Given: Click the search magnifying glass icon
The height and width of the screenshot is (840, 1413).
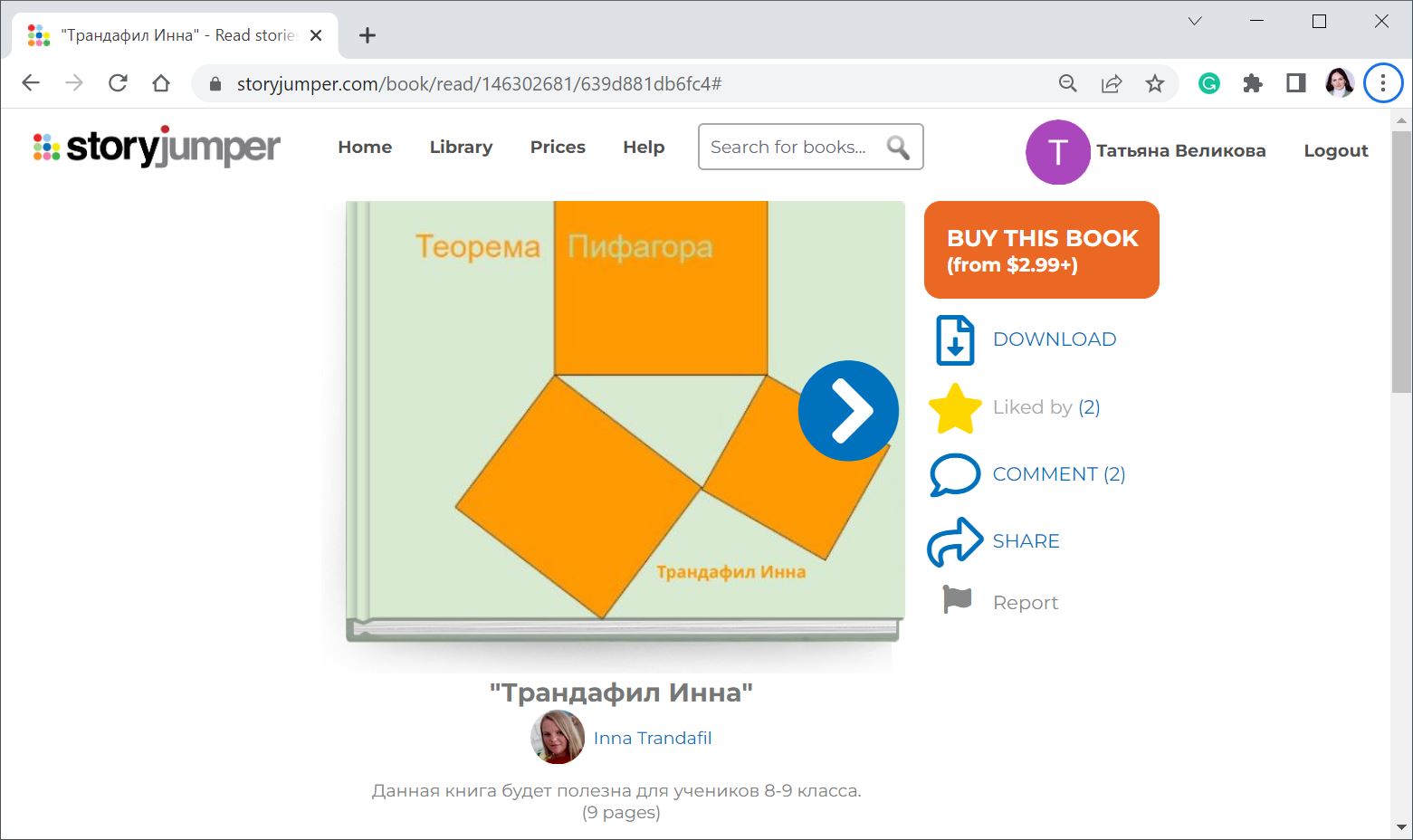Looking at the screenshot, I should [898, 148].
